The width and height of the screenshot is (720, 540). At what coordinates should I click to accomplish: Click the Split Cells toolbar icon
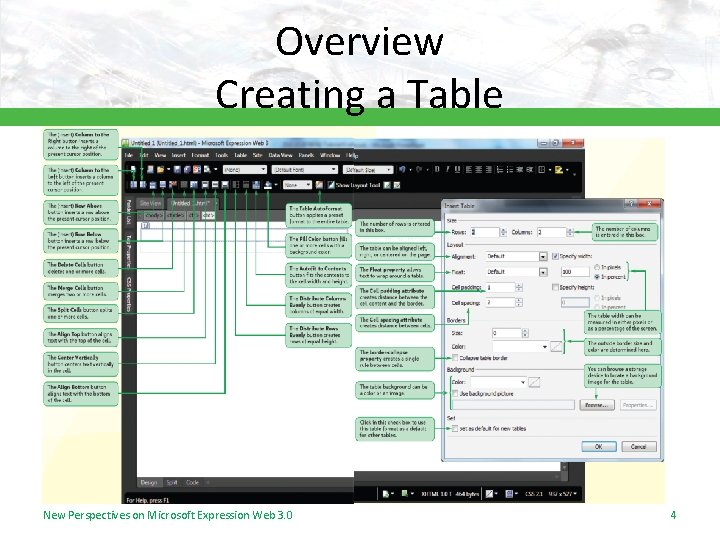[194, 185]
